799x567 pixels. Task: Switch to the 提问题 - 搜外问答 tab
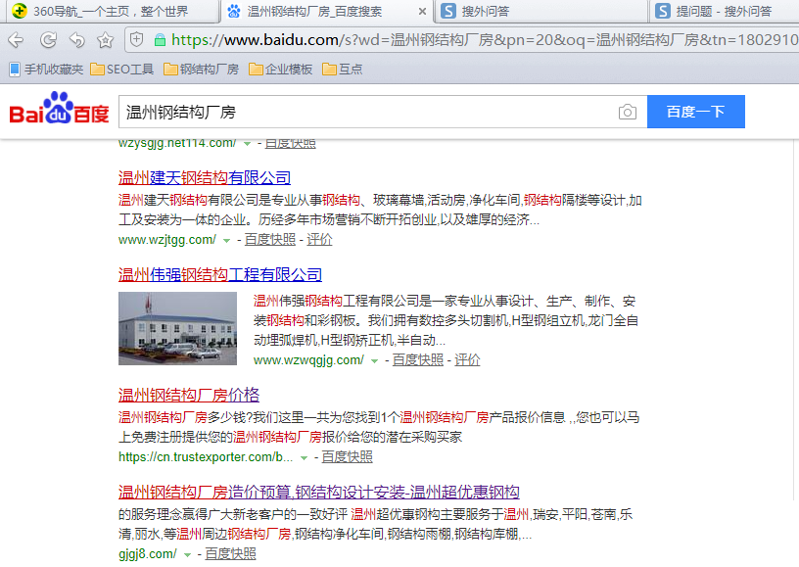(x=724, y=11)
